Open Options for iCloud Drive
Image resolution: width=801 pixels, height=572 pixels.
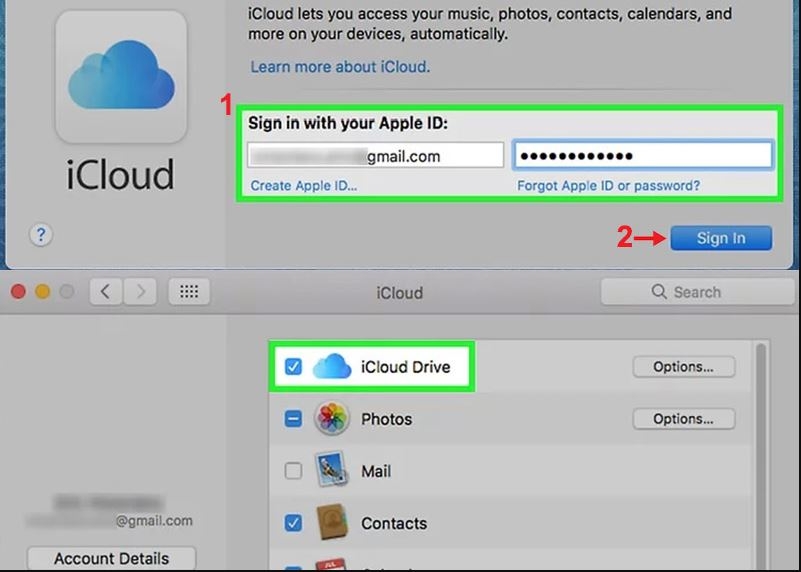684,367
